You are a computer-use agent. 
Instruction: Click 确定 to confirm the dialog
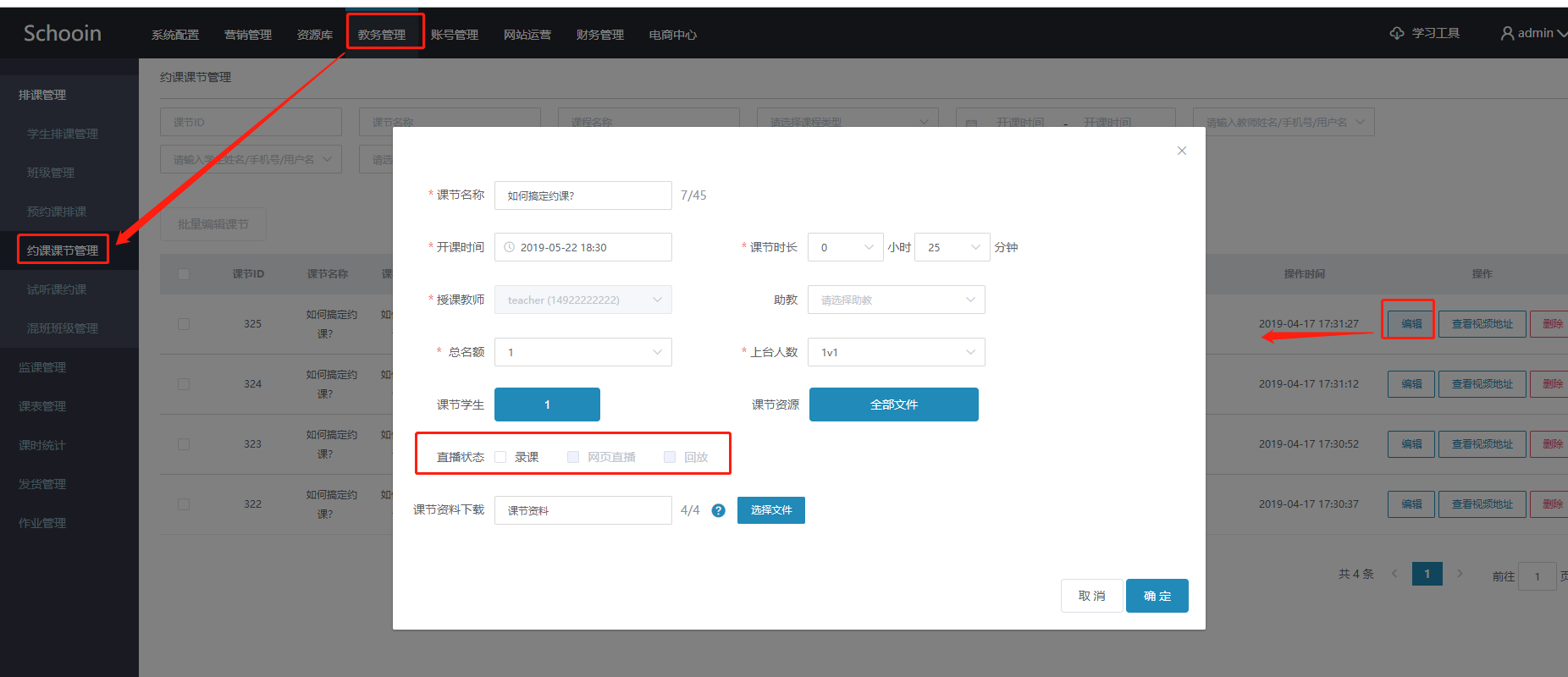coord(1157,596)
